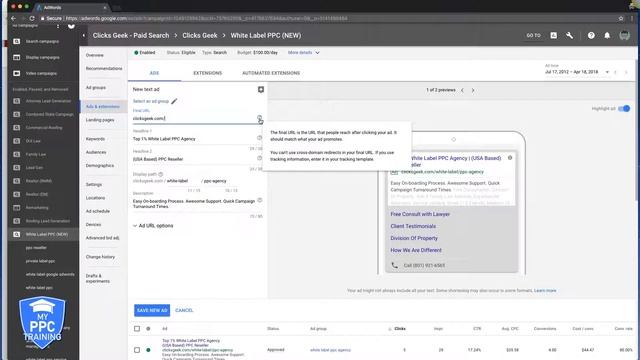Collapse the navigation with the header arrow
The height and width of the screenshot is (360, 640).
[84, 36]
